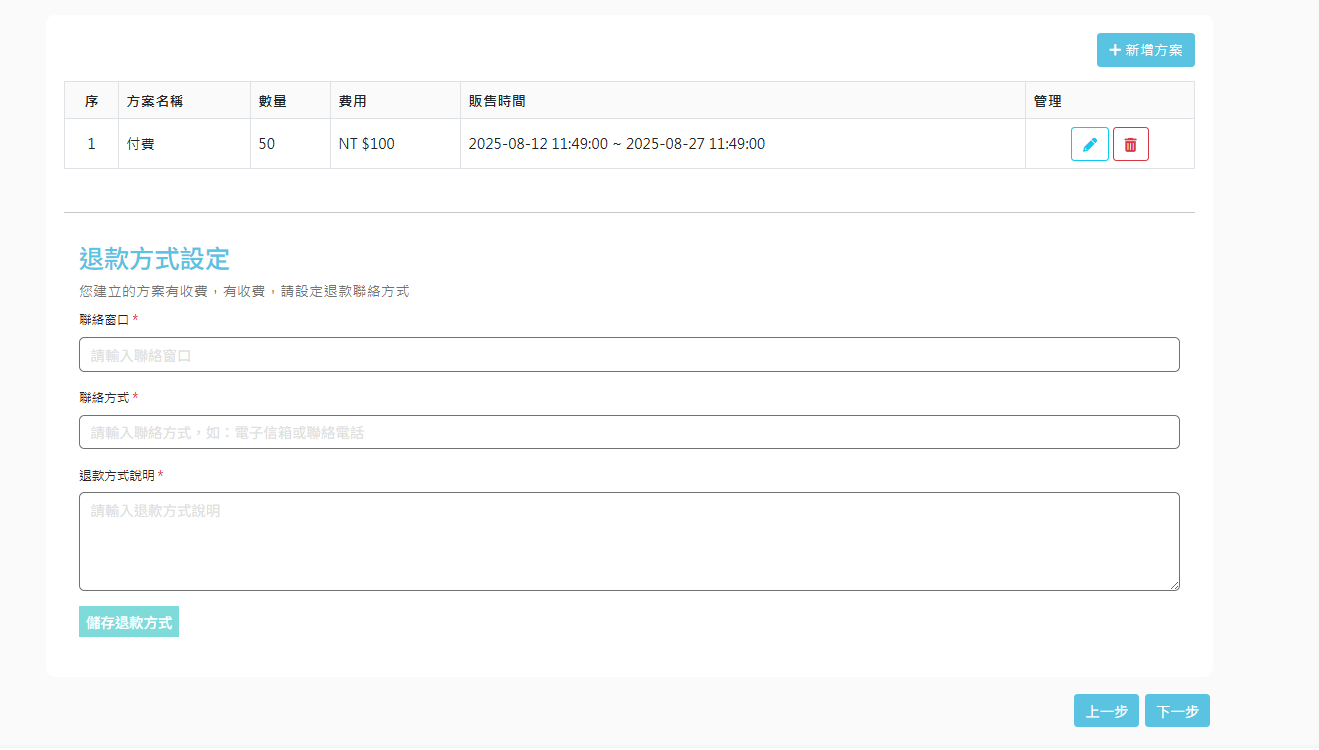Click the 數量 column header
This screenshot has height=750, width=1319.
click(273, 101)
